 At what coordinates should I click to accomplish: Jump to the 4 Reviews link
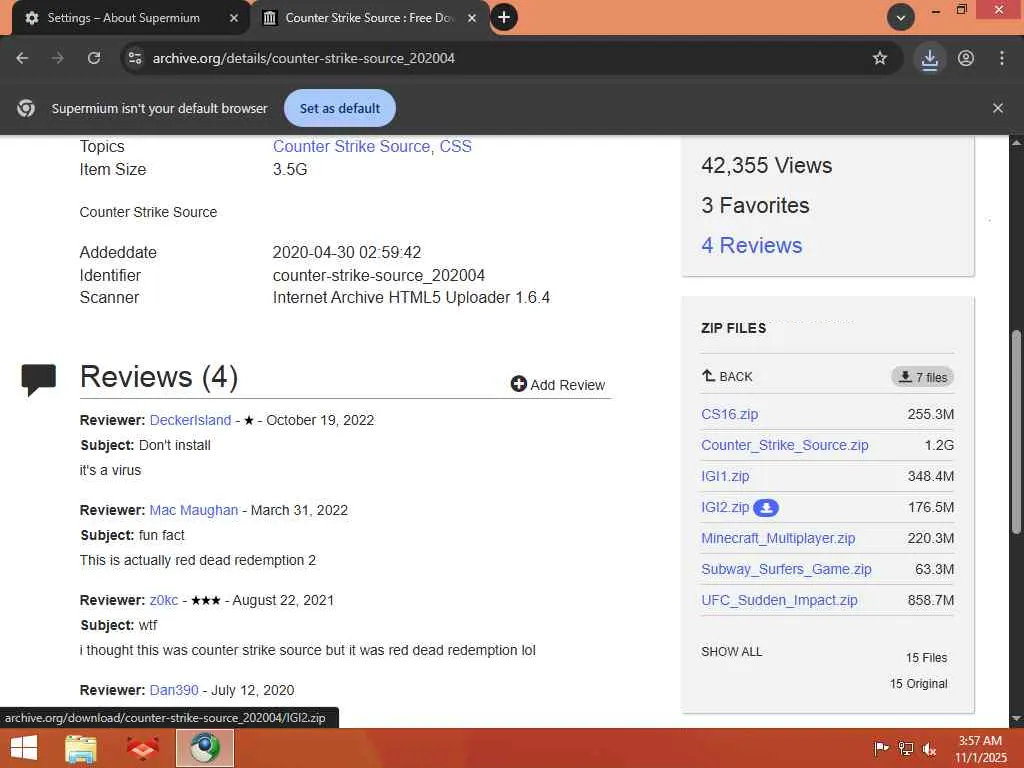click(752, 246)
